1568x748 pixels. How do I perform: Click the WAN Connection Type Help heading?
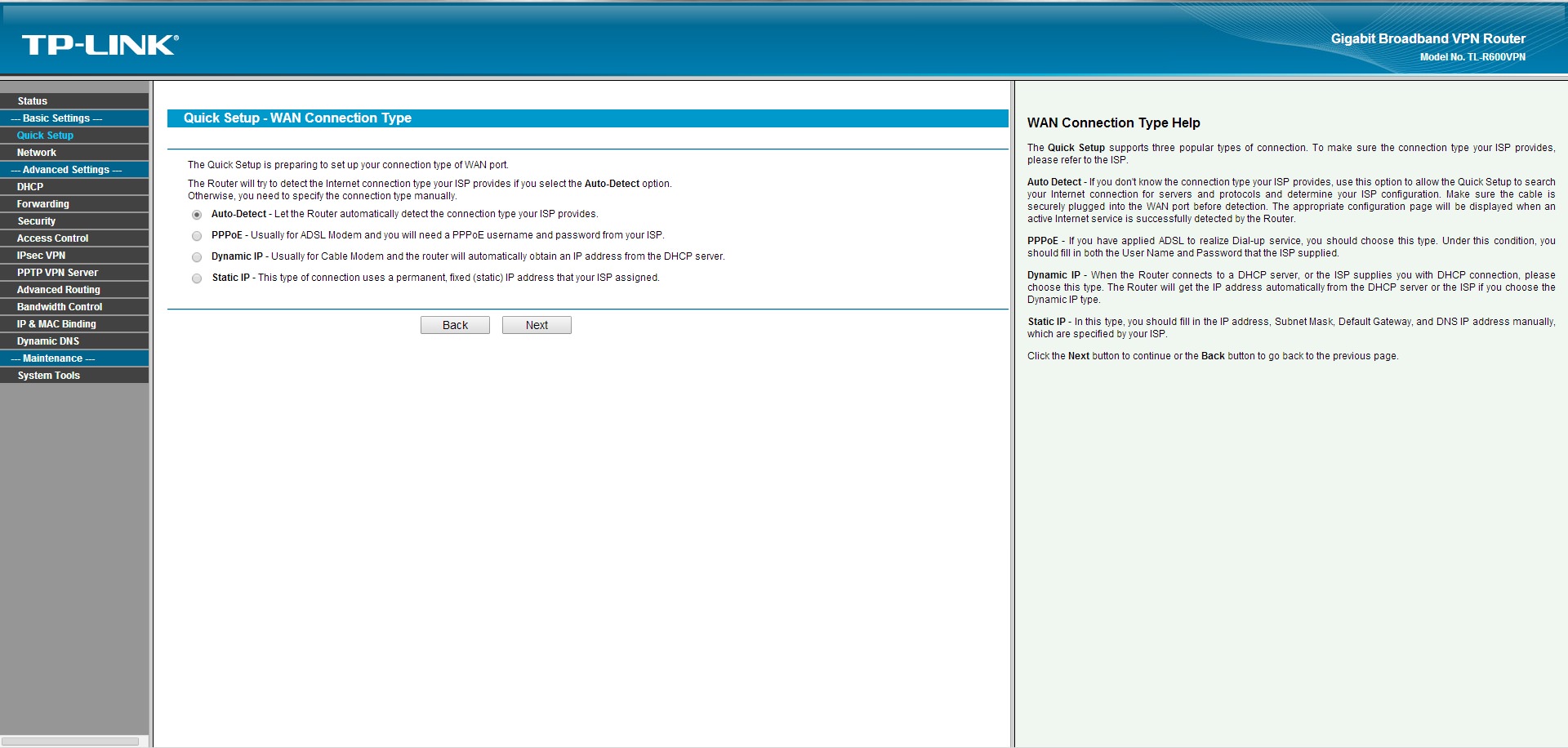tap(1113, 123)
